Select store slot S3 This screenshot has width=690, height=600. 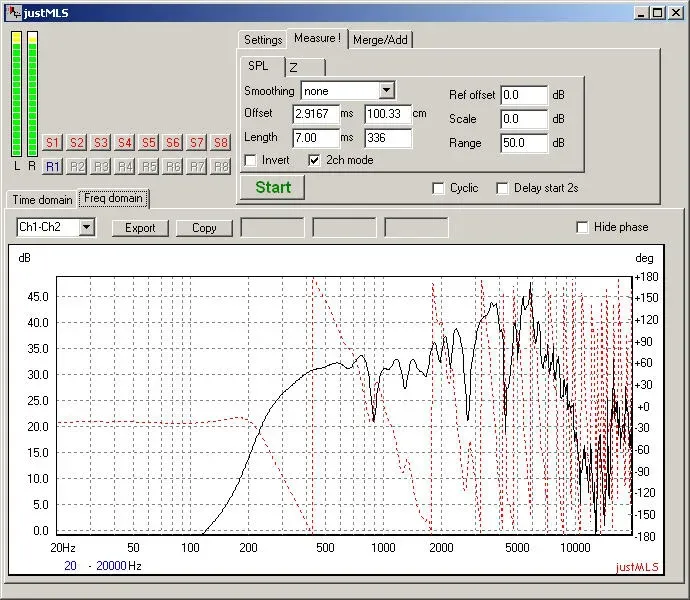[101, 143]
